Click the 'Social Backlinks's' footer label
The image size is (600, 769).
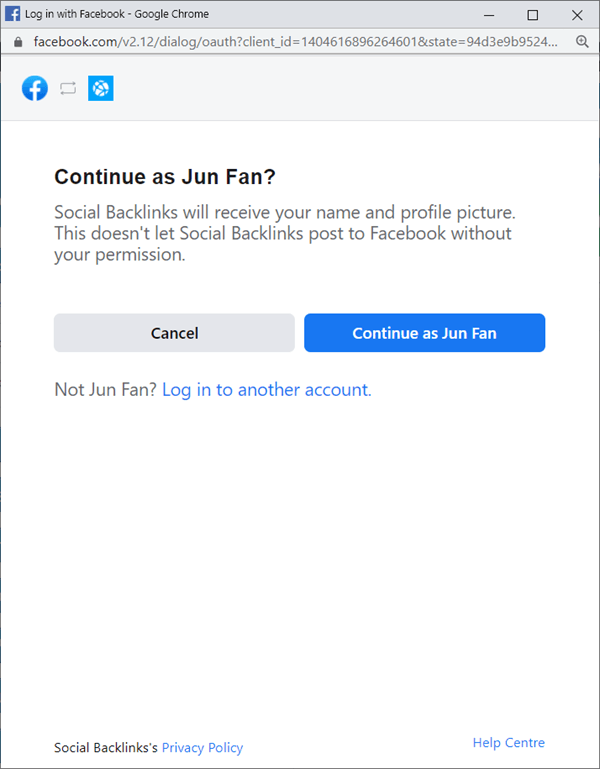coord(106,747)
